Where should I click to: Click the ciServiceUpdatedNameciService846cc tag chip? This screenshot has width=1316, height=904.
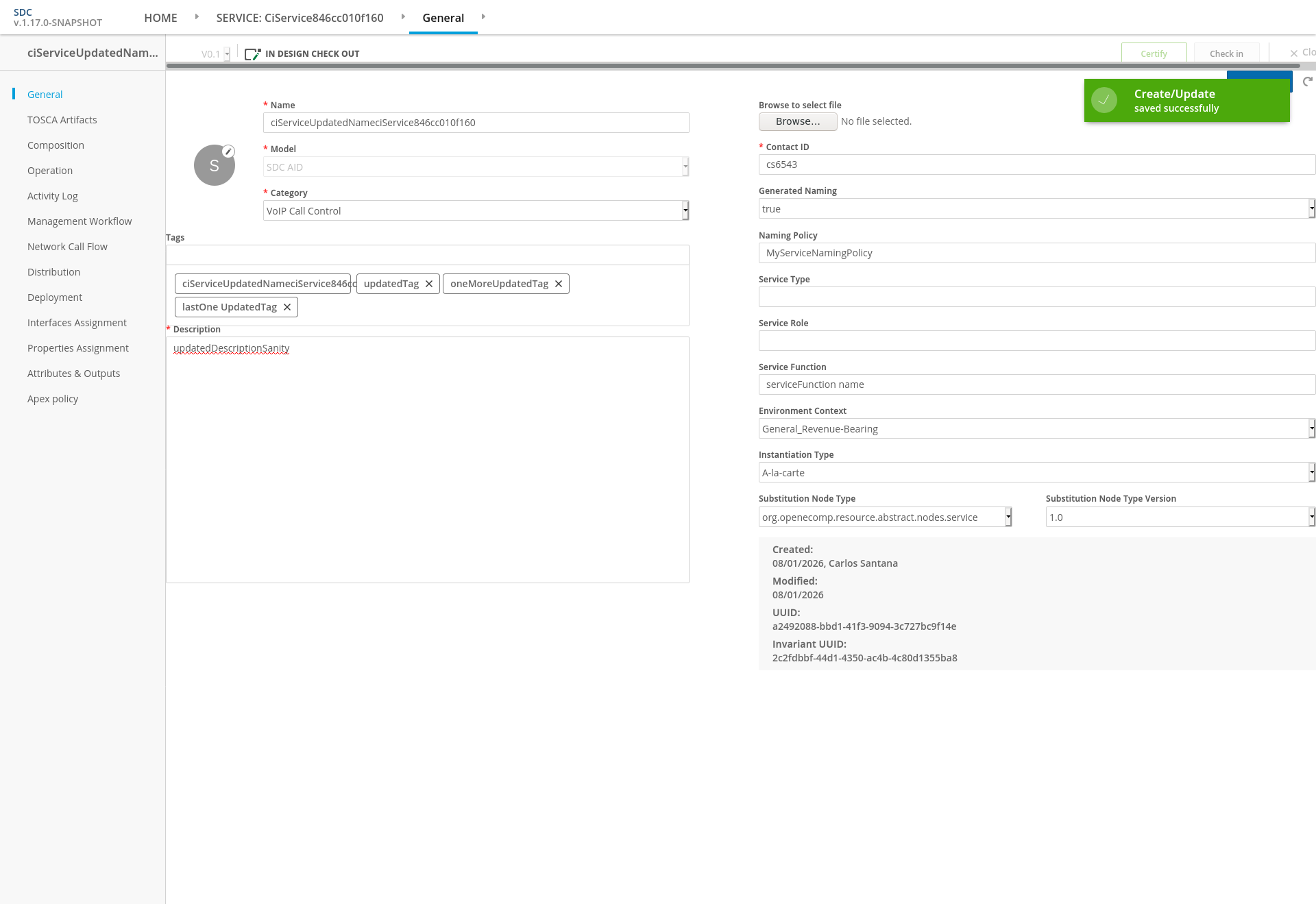(x=263, y=284)
